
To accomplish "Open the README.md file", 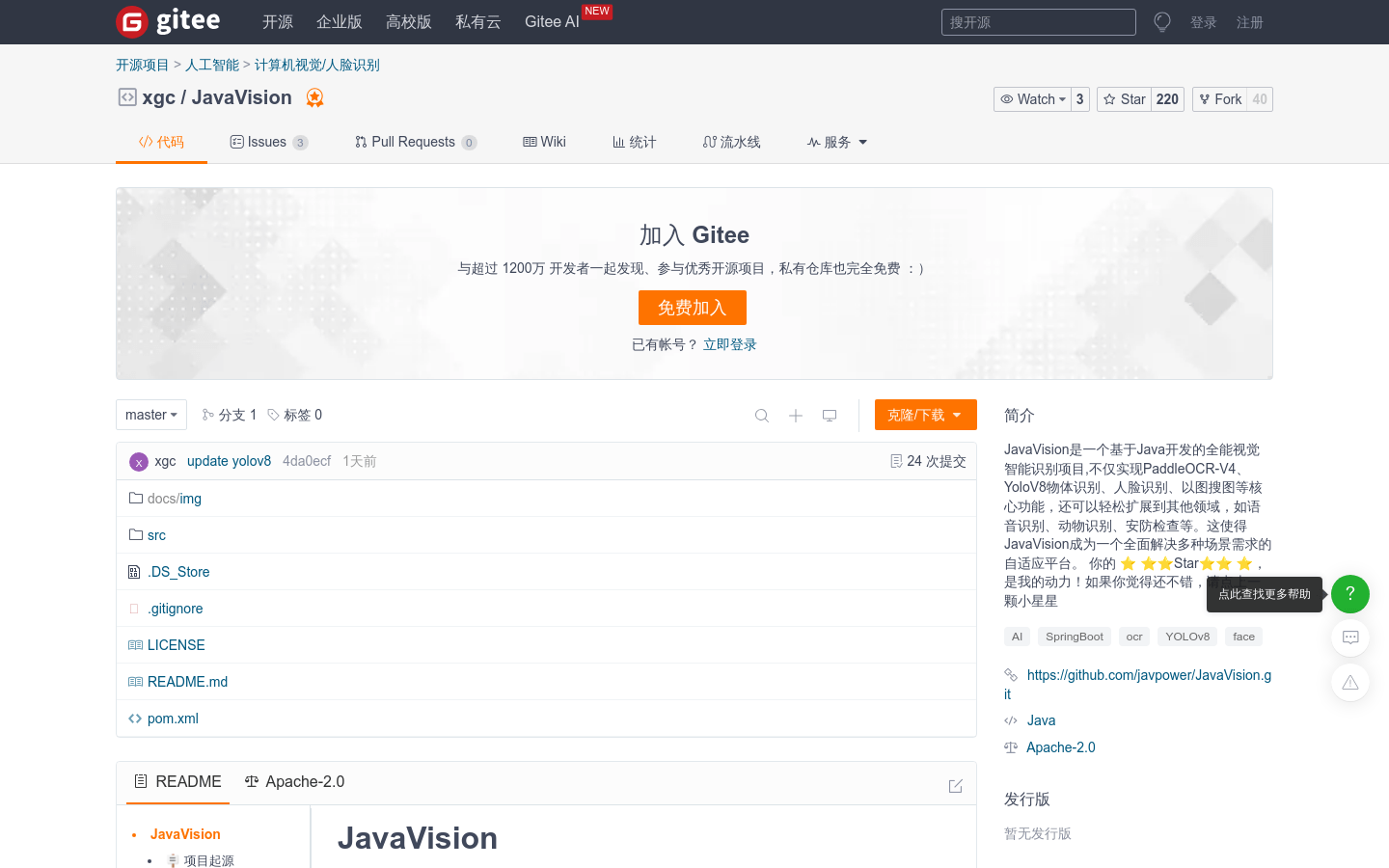I will click(188, 682).
